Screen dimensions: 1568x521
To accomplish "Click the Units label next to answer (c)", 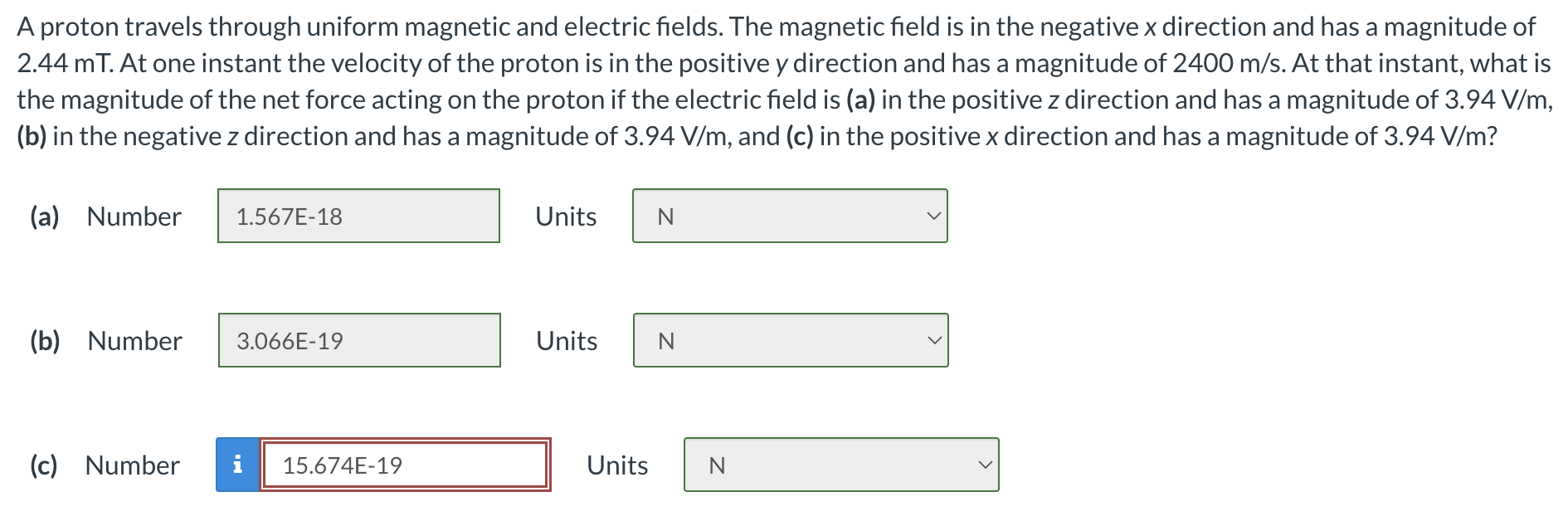I will click(616, 465).
